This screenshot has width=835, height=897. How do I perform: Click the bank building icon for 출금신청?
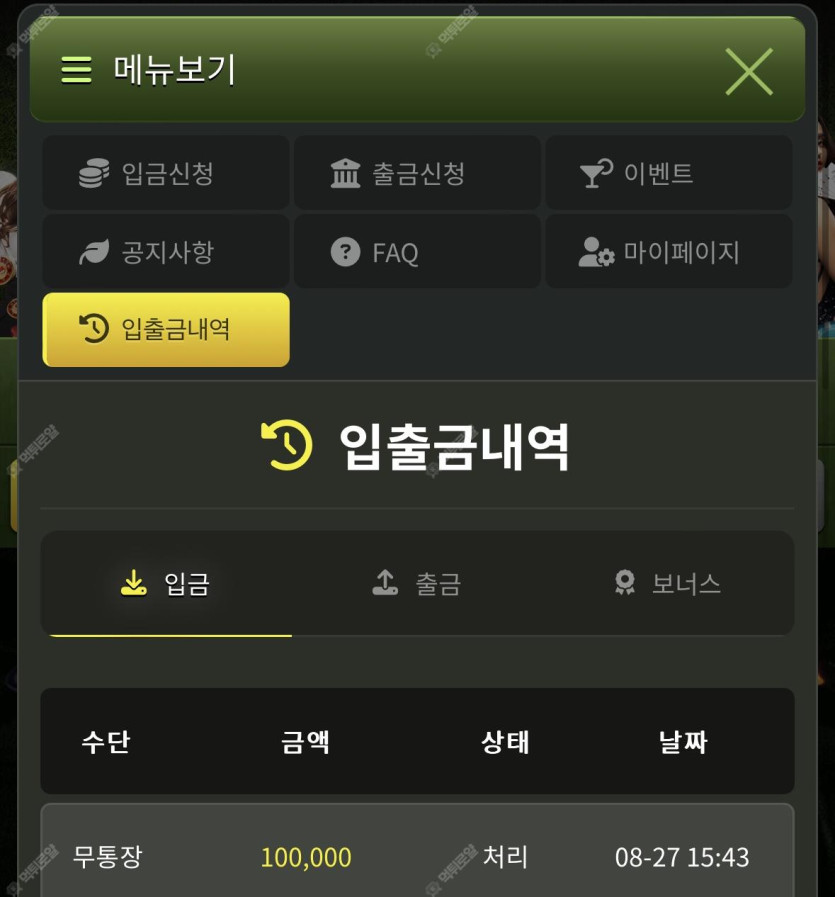(345, 173)
